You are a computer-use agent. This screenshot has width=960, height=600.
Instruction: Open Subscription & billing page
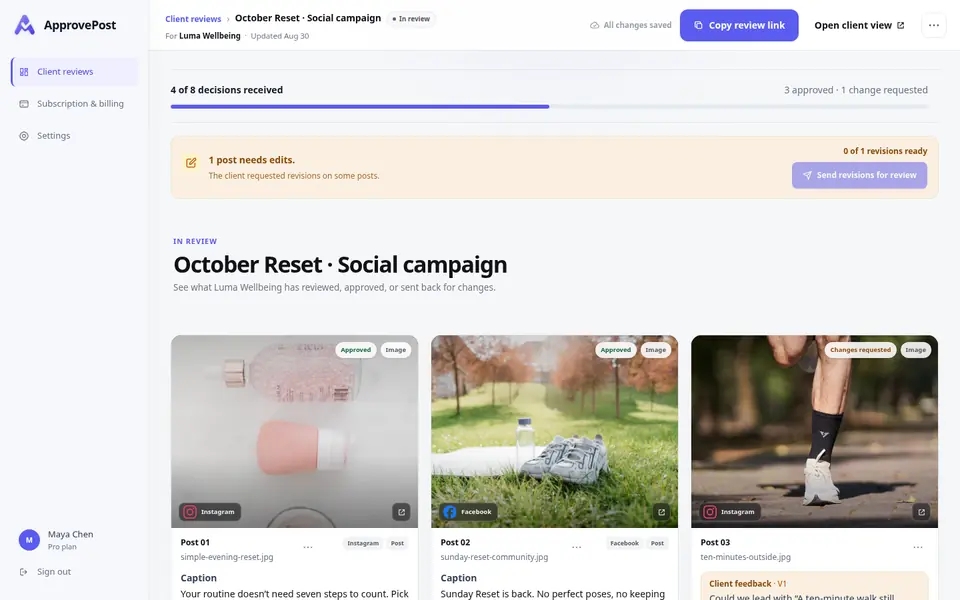(x=75, y=103)
